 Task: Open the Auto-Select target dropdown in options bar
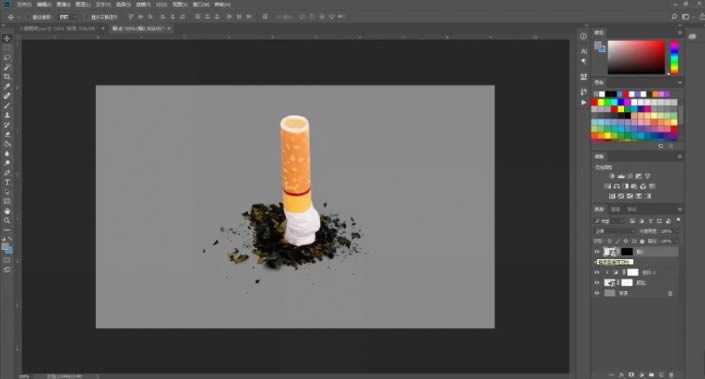(x=67, y=17)
